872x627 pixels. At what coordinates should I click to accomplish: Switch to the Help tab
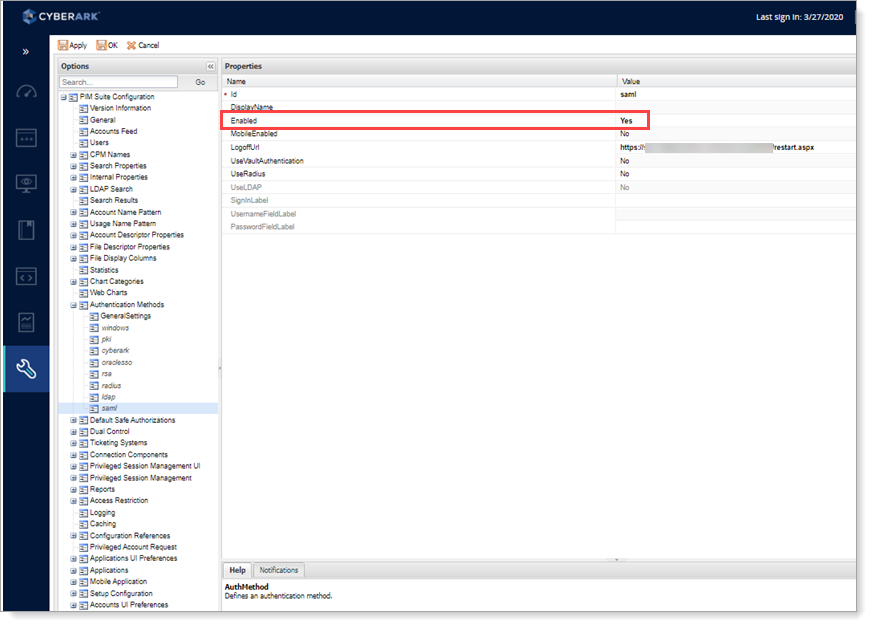pyautogui.click(x=237, y=570)
